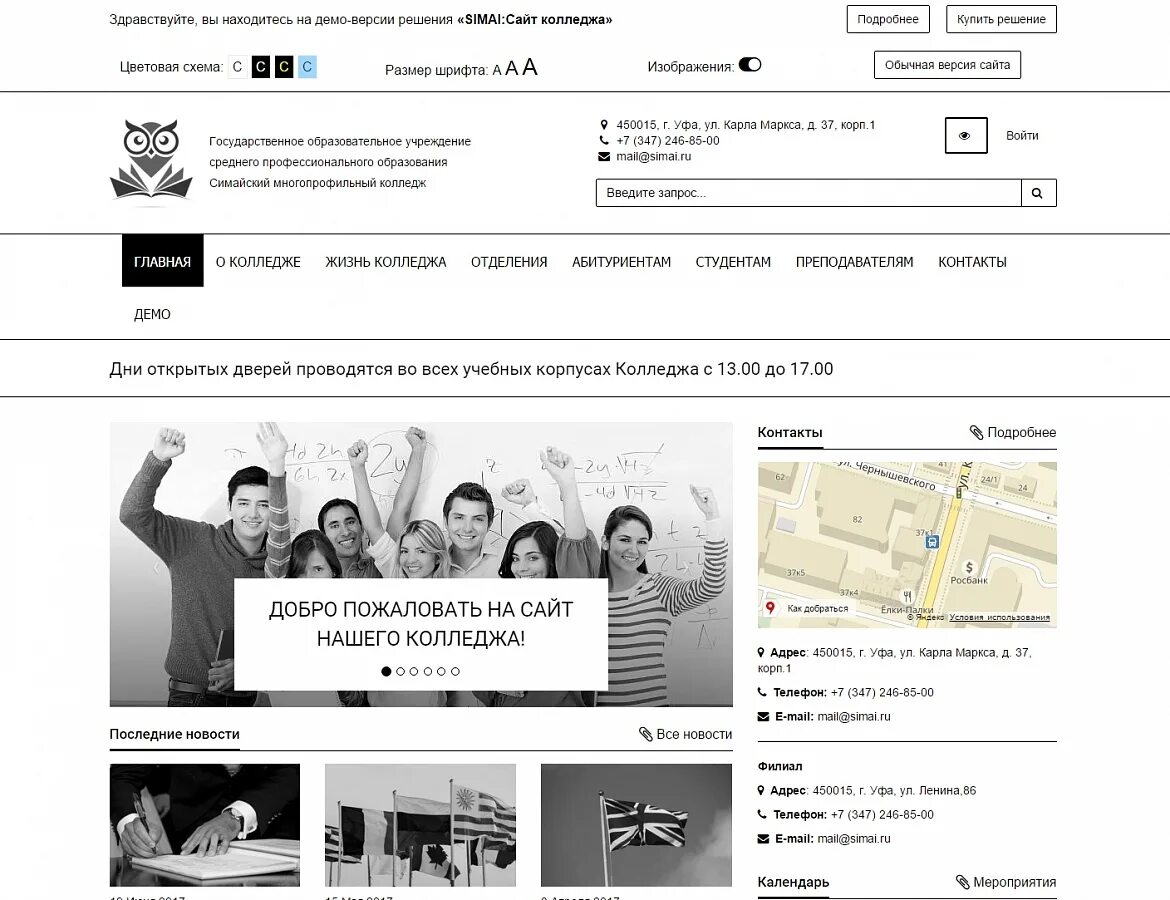Click the Купить решение button
This screenshot has height=900, width=1170.
point(1001,19)
